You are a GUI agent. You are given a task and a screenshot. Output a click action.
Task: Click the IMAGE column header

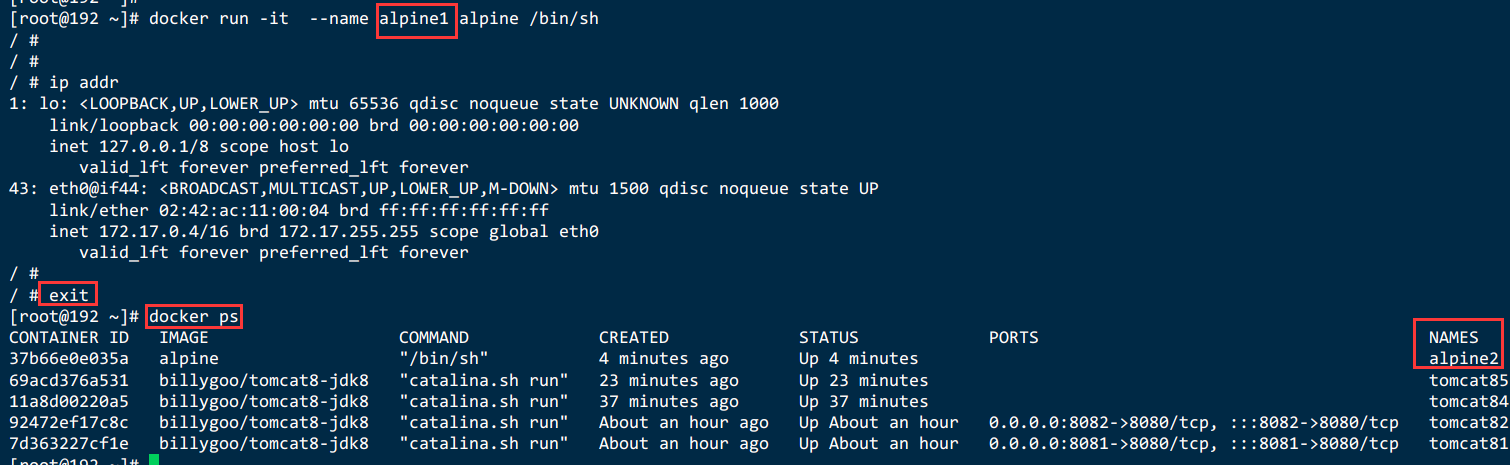coord(184,338)
